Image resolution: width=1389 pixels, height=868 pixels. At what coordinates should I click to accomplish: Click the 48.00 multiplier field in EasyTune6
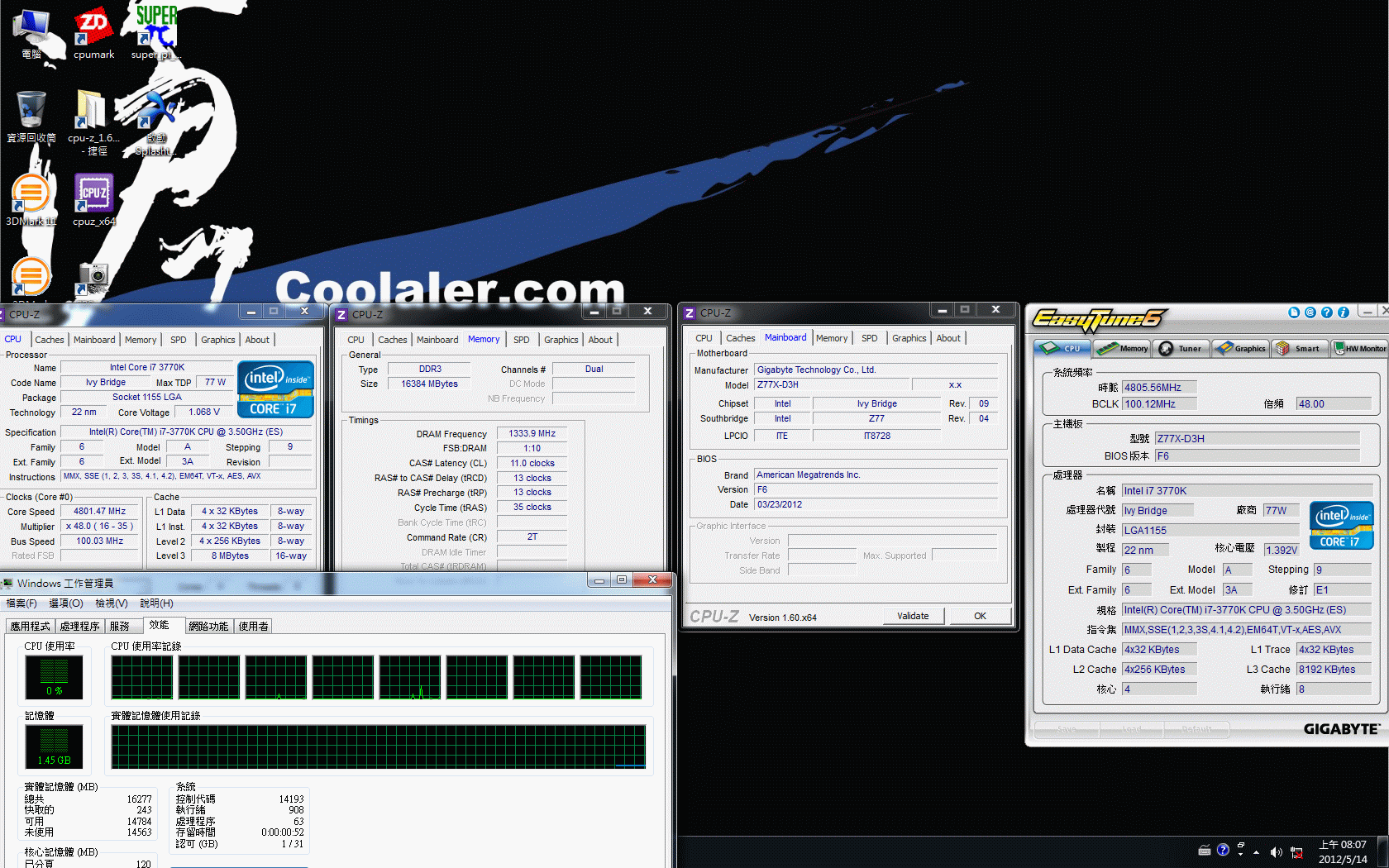tap(1334, 404)
